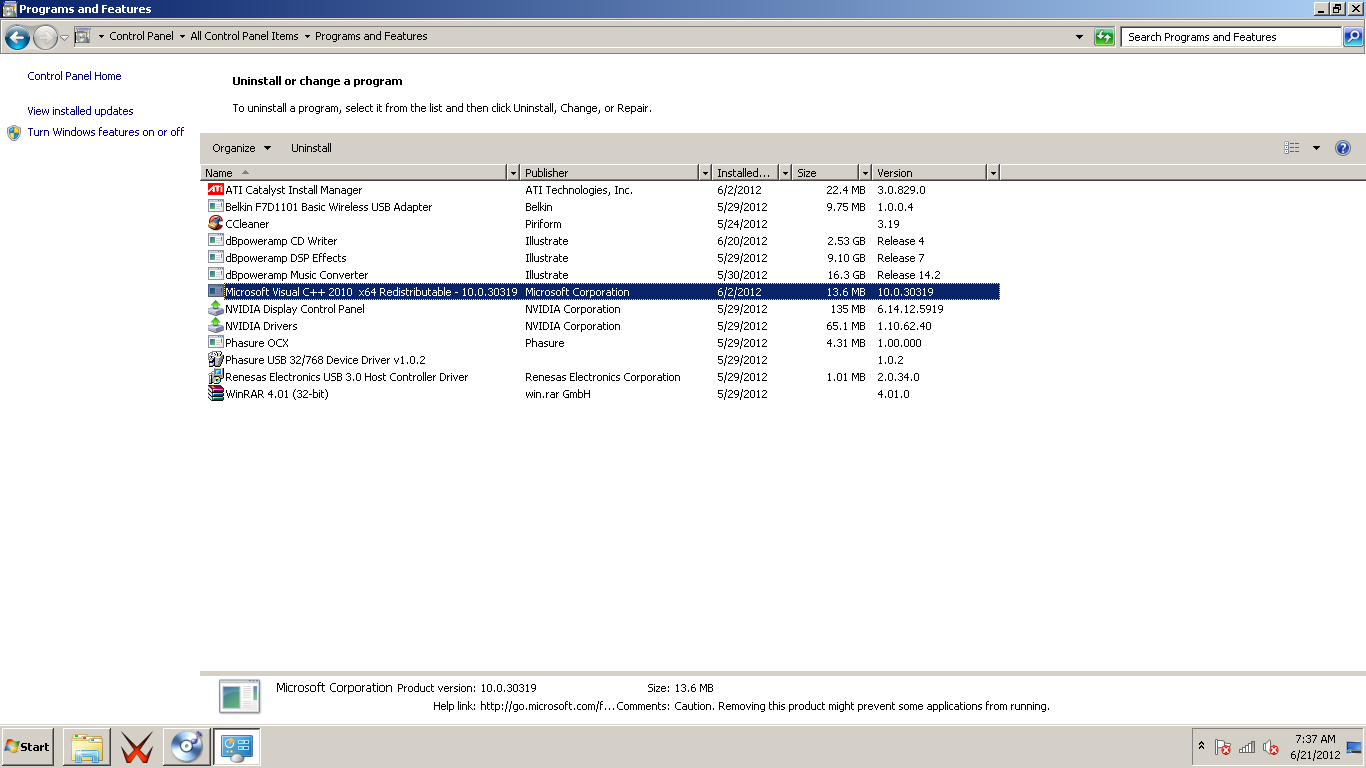This screenshot has width=1366, height=768.
Task: Sort by the Version column header
Action: [x=930, y=173]
